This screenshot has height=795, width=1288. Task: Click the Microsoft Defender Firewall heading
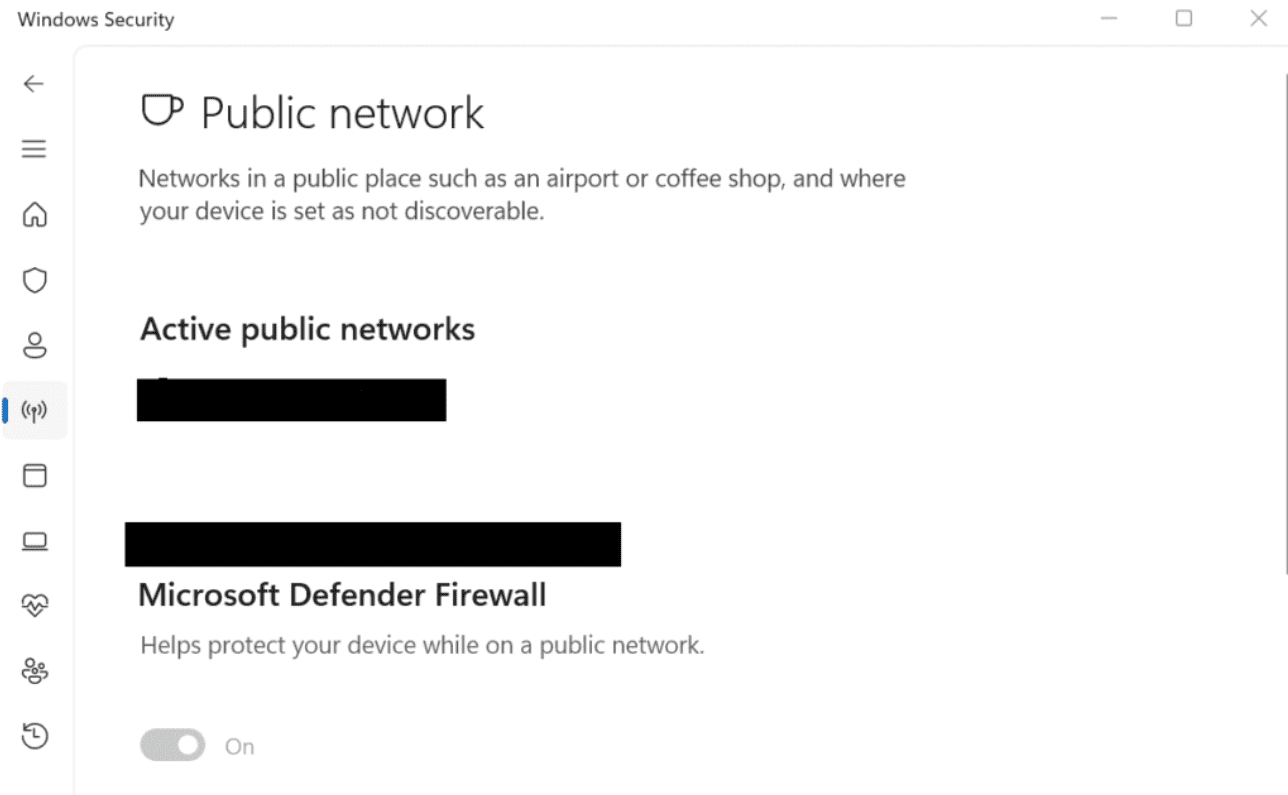click(341, 595)
